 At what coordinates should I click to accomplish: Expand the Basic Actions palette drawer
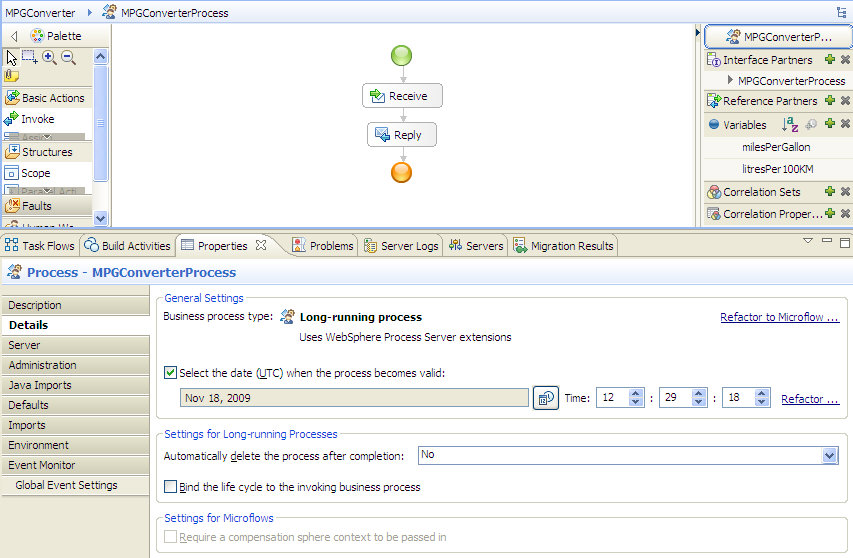coord(47,98)
